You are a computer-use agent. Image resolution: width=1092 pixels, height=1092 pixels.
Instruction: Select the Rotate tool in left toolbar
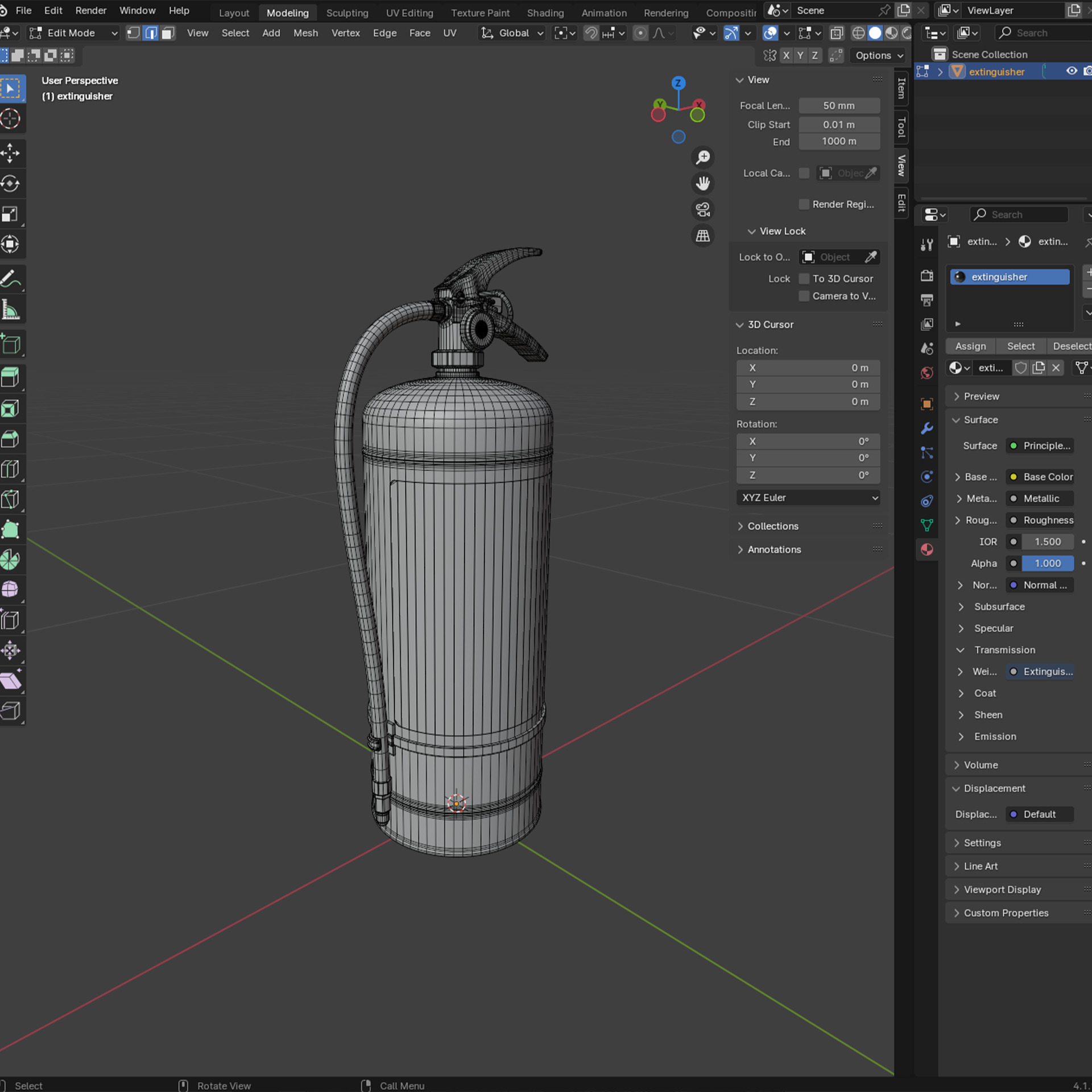click(11, 184)
